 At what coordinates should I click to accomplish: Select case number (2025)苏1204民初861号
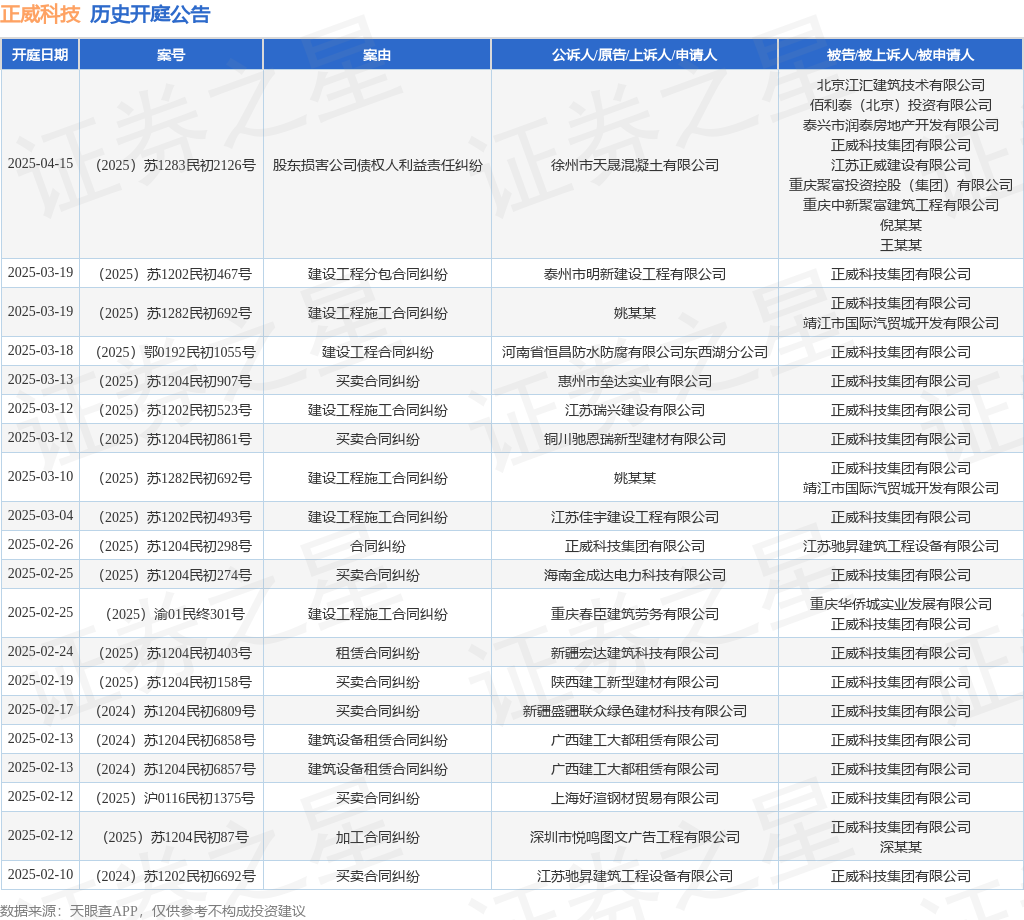tap(176, 439)
